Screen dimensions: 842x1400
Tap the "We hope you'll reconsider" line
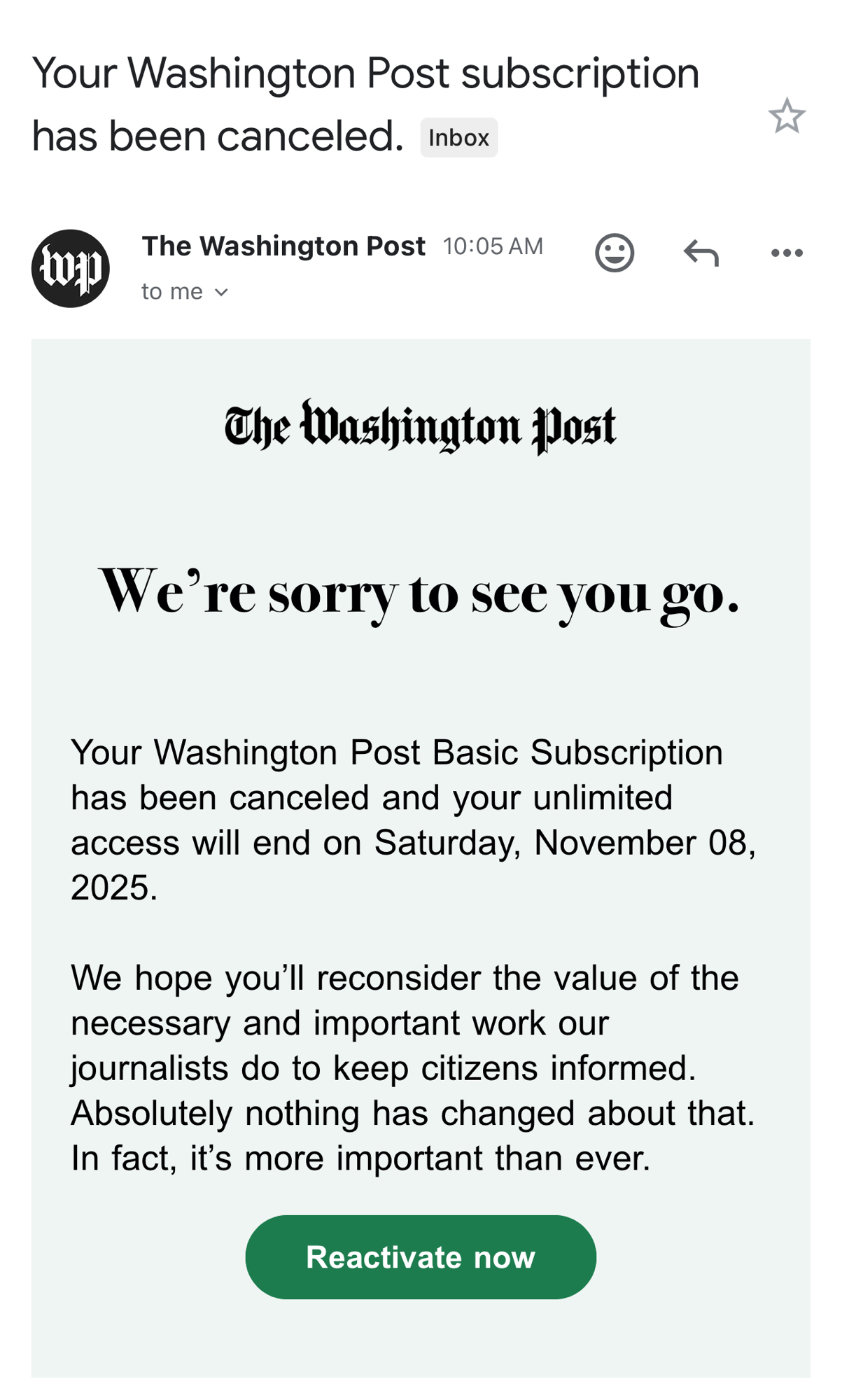(405, 978)
